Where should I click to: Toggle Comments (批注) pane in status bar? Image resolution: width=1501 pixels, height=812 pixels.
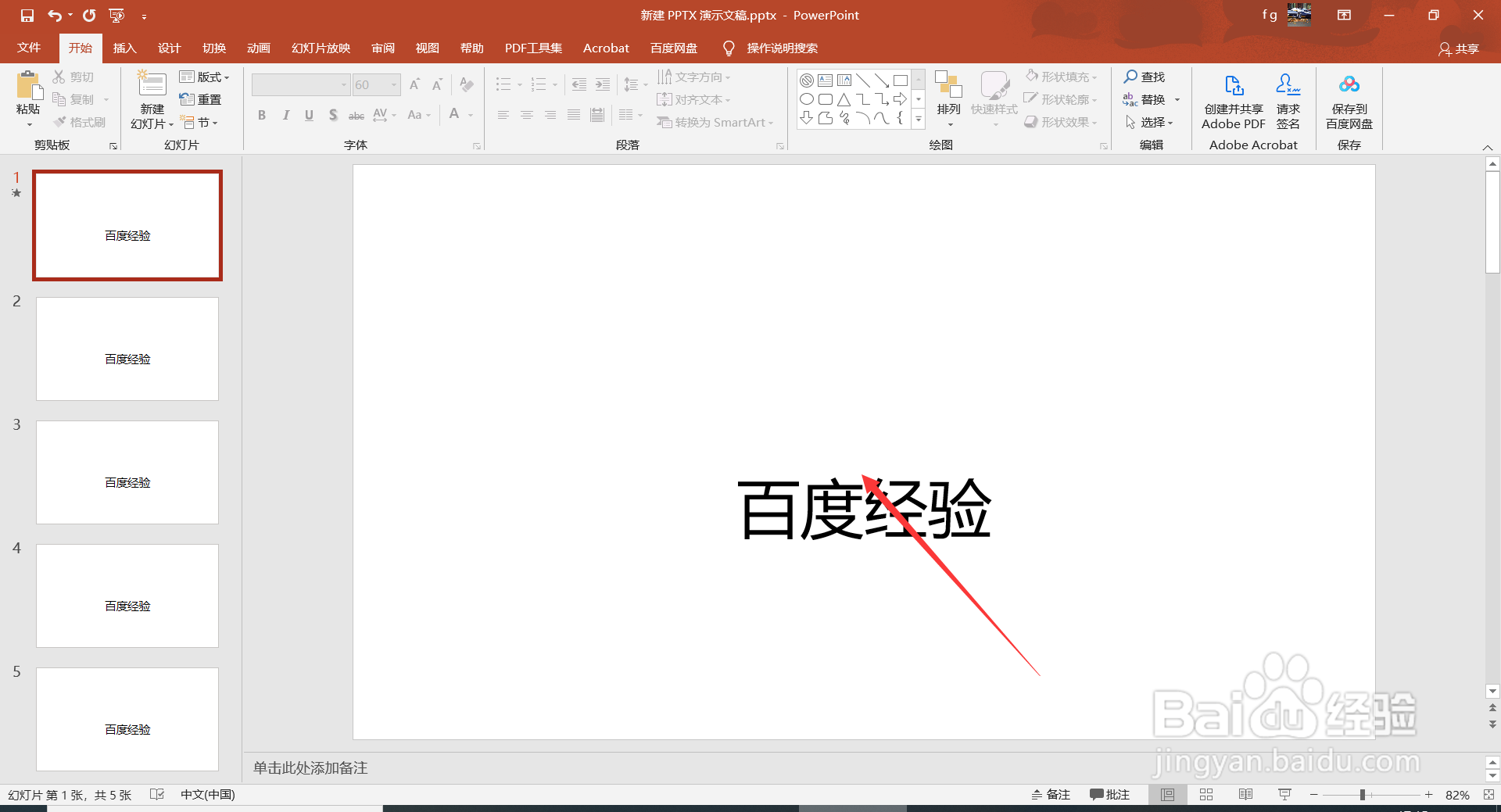tap(1110, 795)
